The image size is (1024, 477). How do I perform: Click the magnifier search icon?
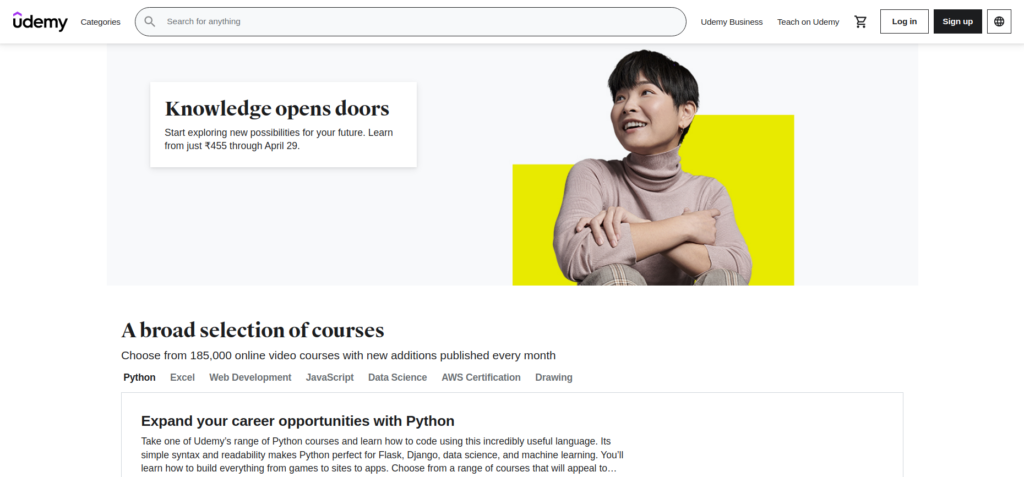(x=150, y=22)
